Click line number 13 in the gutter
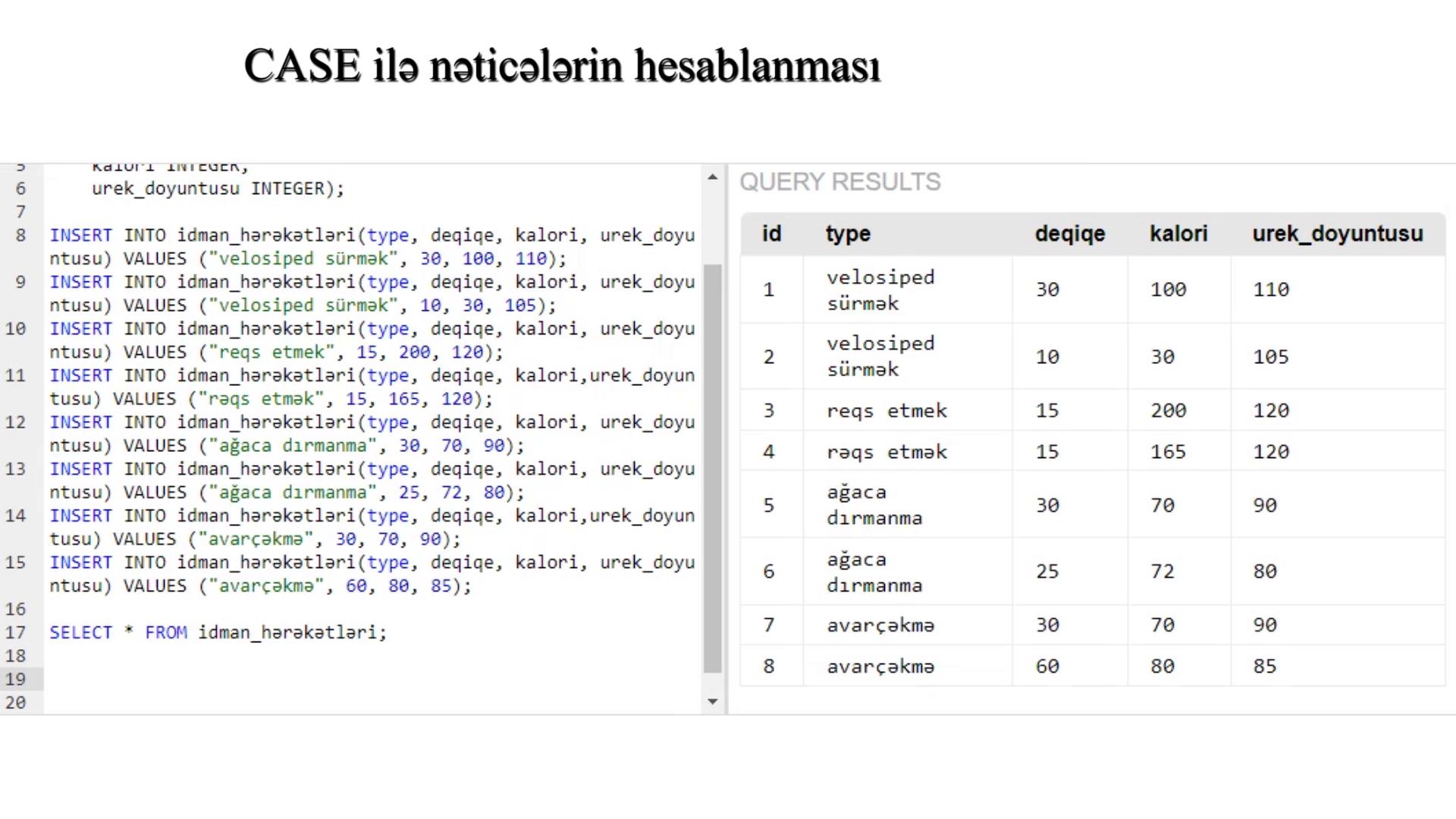This screenshot has width=1456, height=819. pos(16,469)
